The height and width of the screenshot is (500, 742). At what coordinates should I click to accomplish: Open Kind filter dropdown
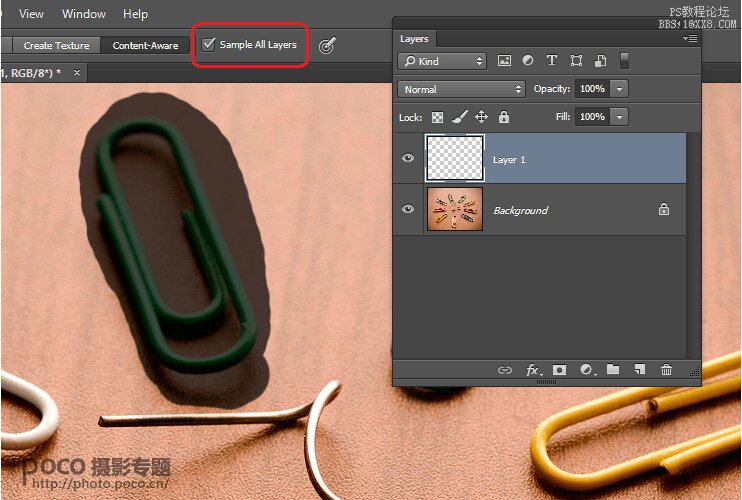pos(442,61)
